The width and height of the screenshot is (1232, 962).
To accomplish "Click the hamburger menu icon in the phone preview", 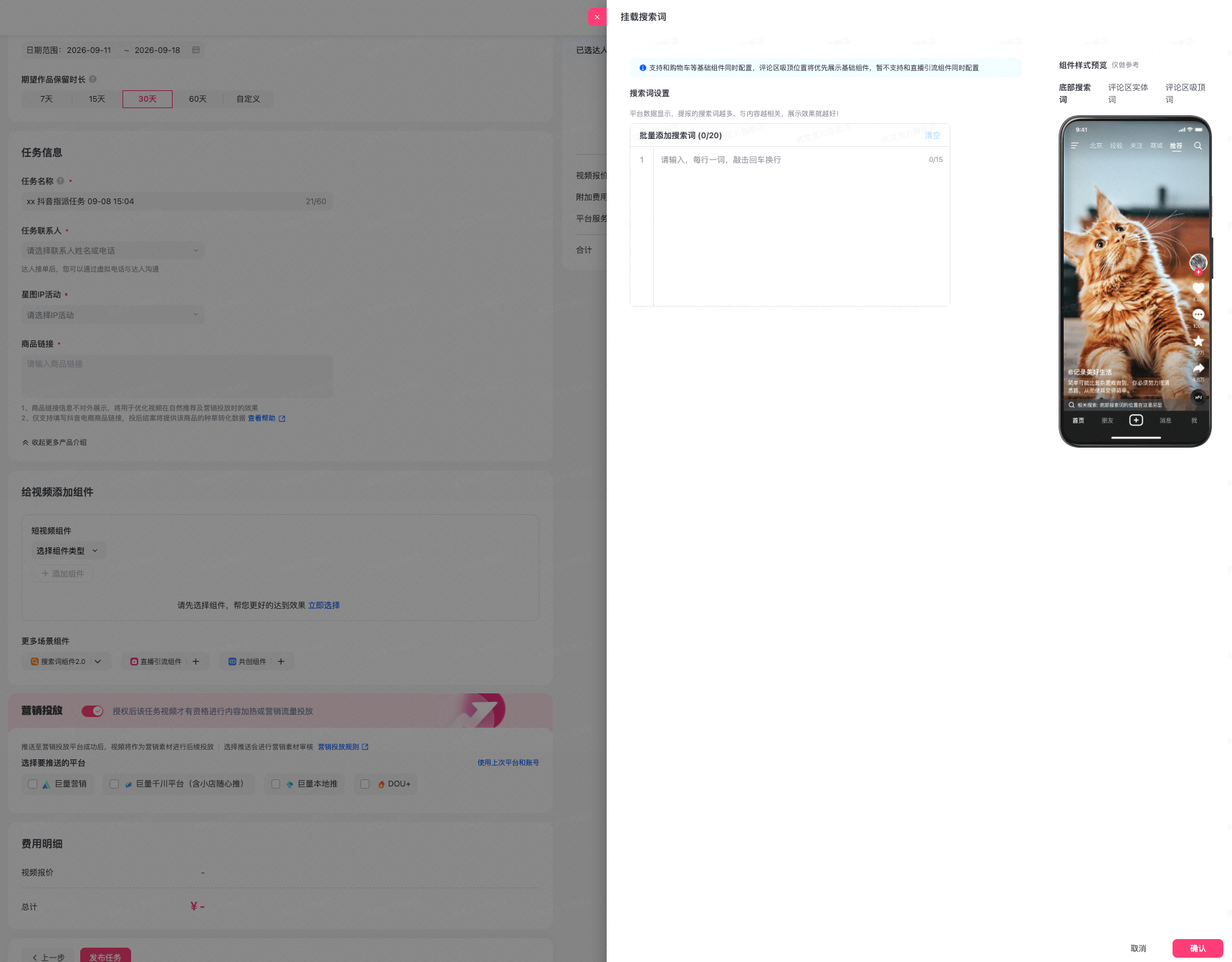I will pos(1074,146).
